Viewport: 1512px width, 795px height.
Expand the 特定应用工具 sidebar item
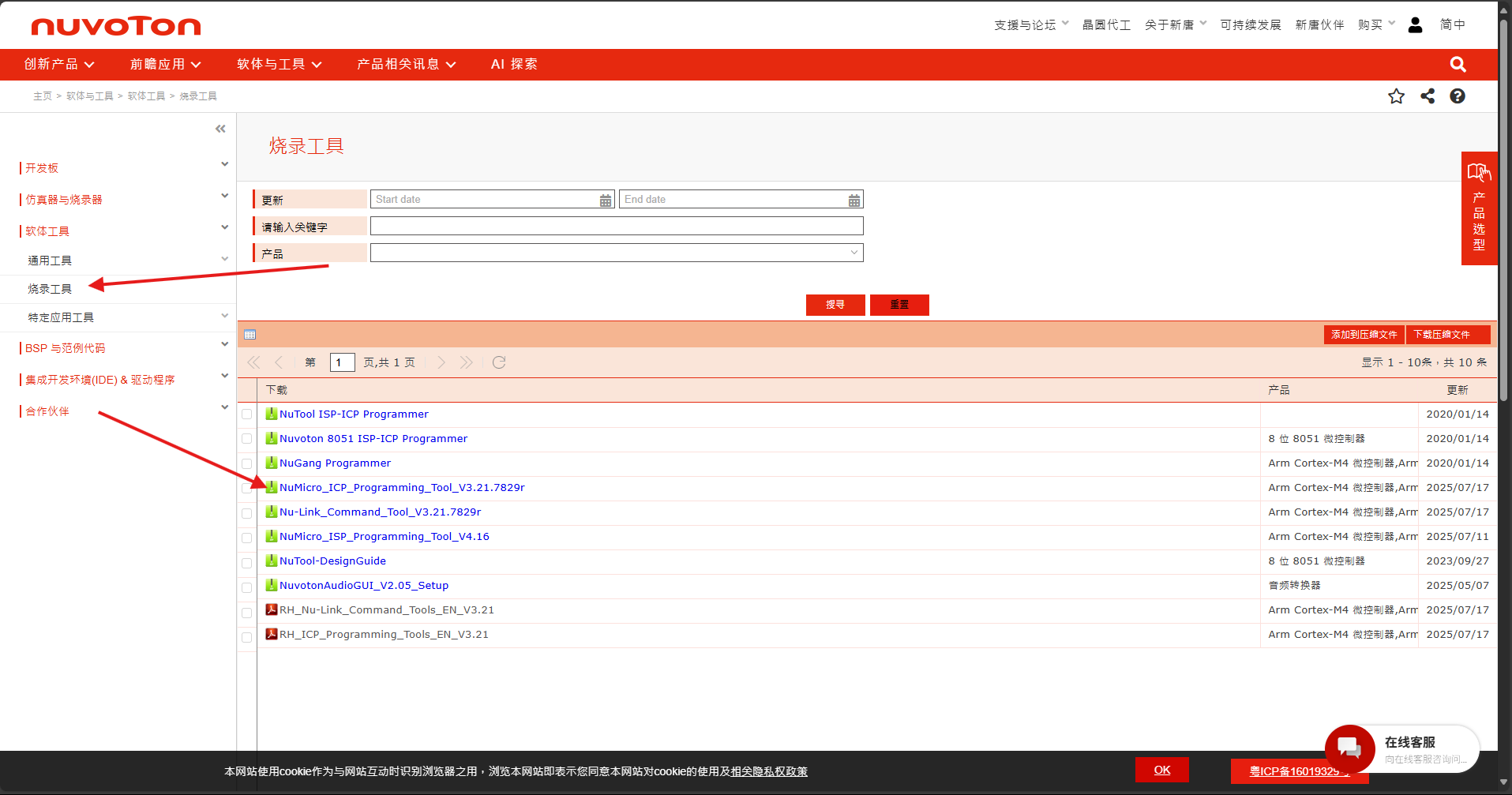[x=225, y=316]
